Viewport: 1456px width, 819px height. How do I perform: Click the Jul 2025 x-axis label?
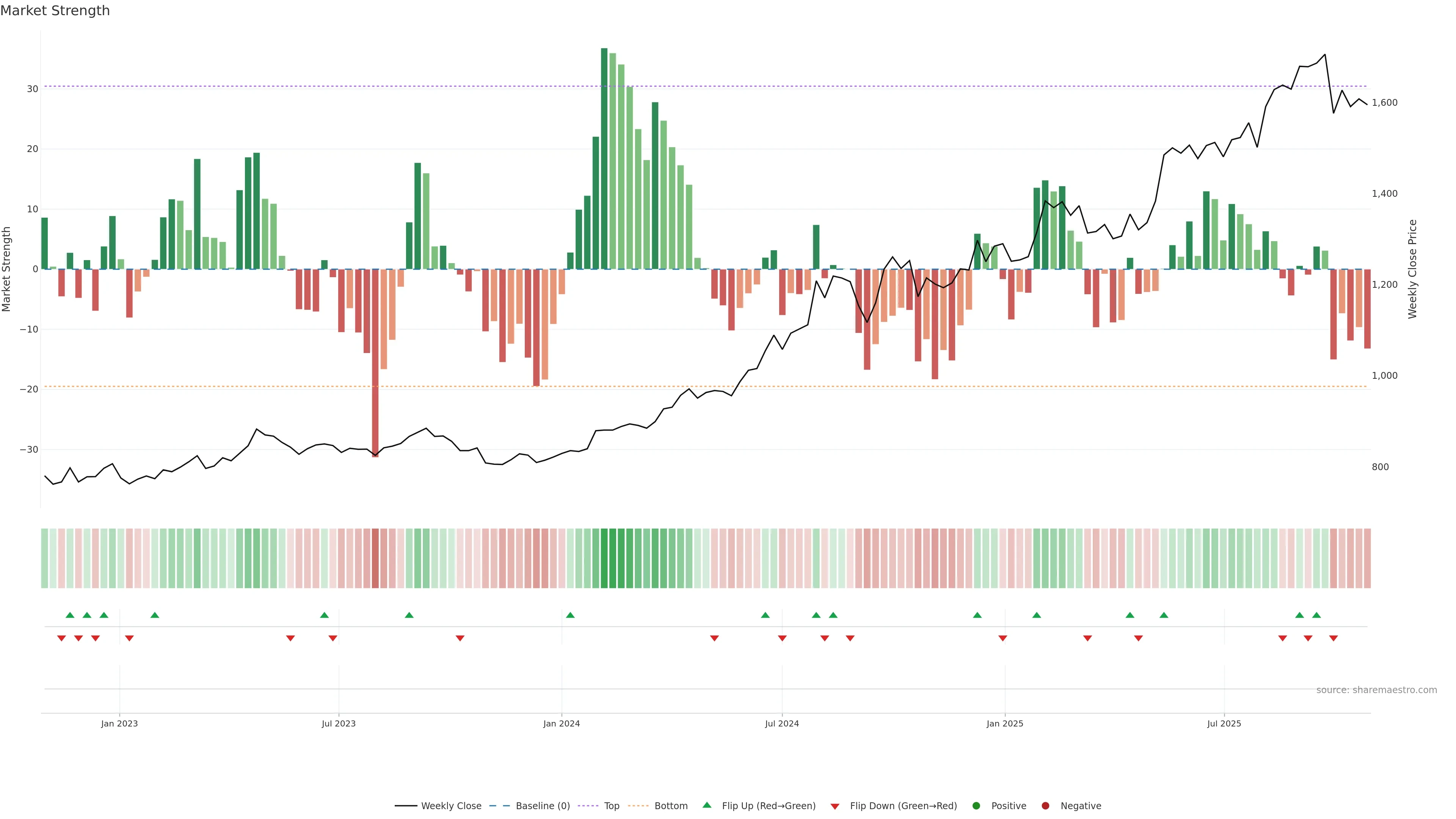[x=1224, y=723]
